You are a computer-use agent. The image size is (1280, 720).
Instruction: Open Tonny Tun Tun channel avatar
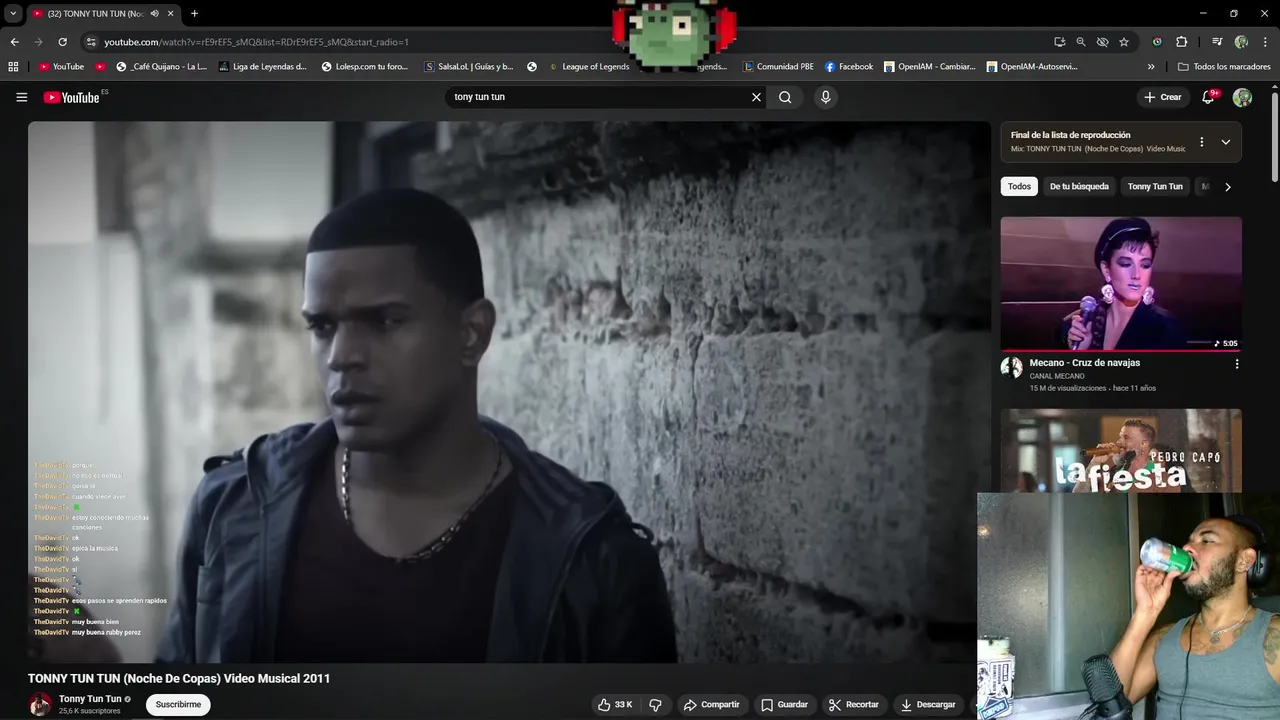pos(40,704)
